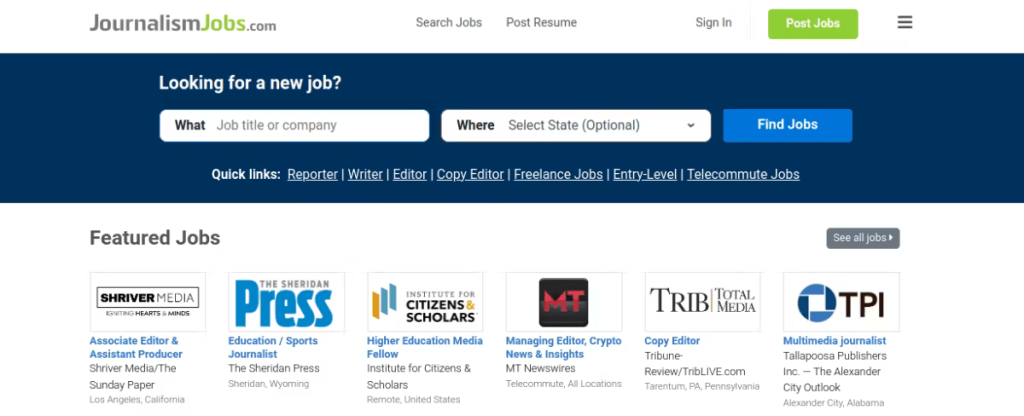Click the MT Newswires logo icon
Viewport: 1024px width, 416px height.
point(564,302)
